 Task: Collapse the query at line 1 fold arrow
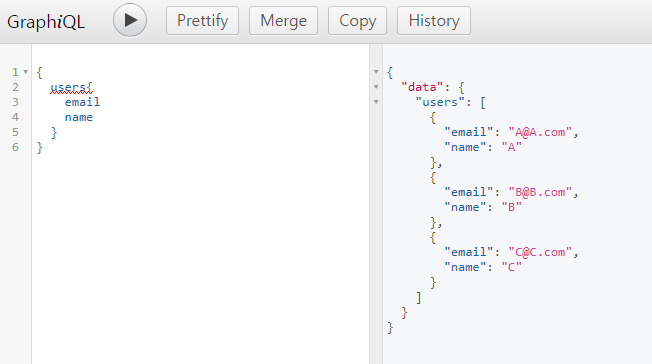[26, 72]
